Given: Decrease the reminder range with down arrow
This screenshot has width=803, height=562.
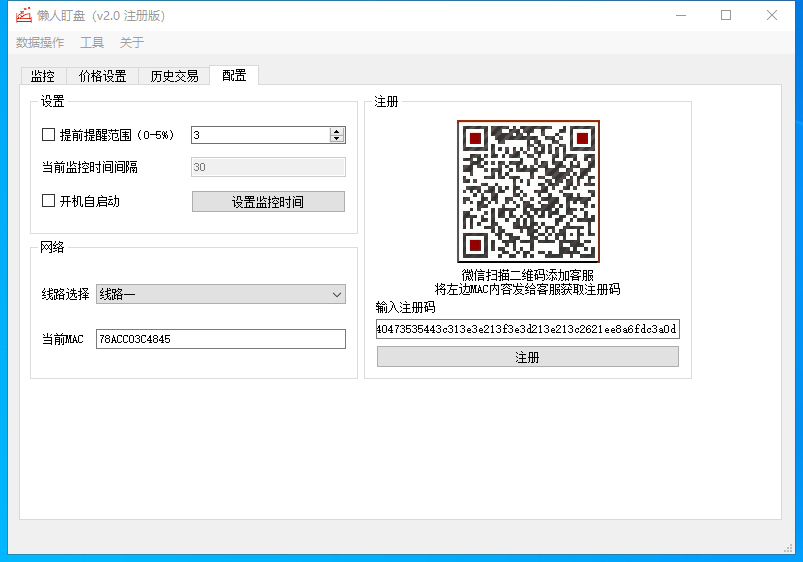Looking at the screenshot, I should click(336, 139).
